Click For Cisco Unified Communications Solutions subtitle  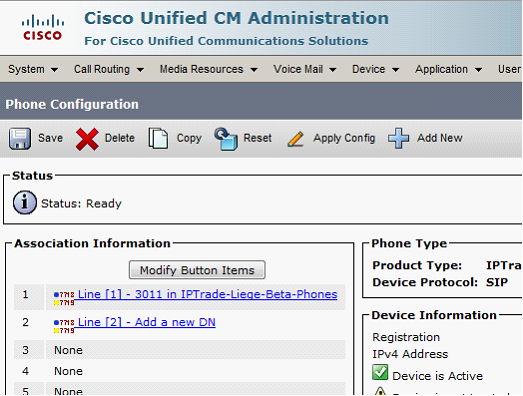(226, 41)
